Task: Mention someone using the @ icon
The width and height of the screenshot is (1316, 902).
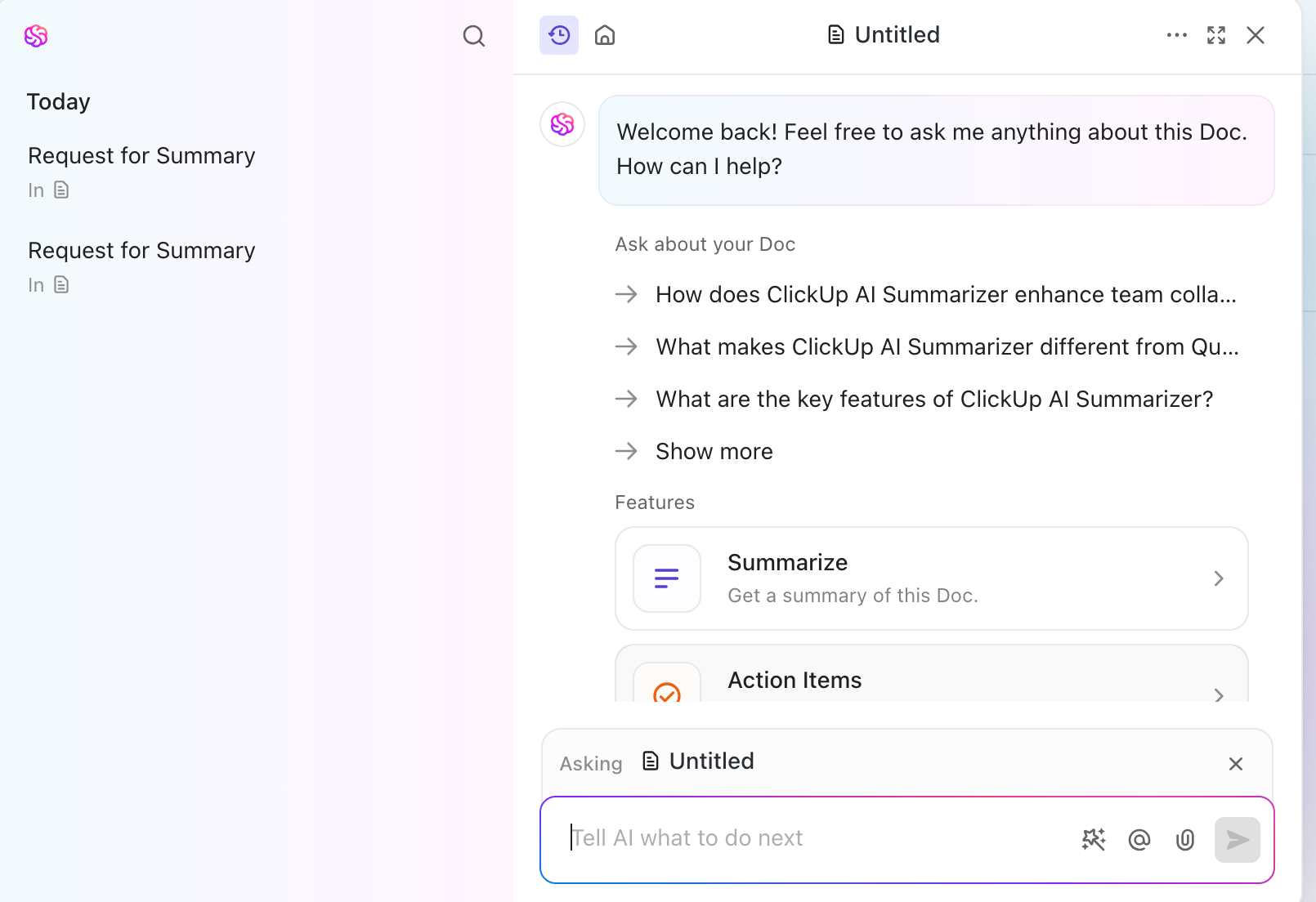Action: click(x=1139, y=839)
